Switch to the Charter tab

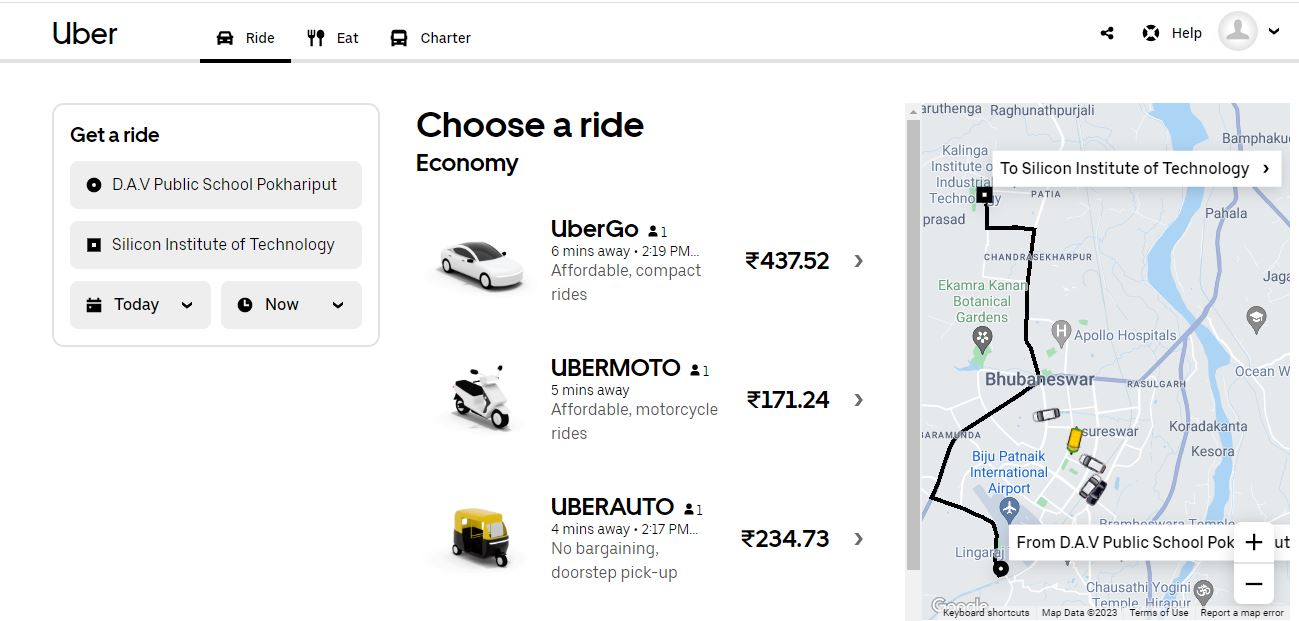click(430, 38)
